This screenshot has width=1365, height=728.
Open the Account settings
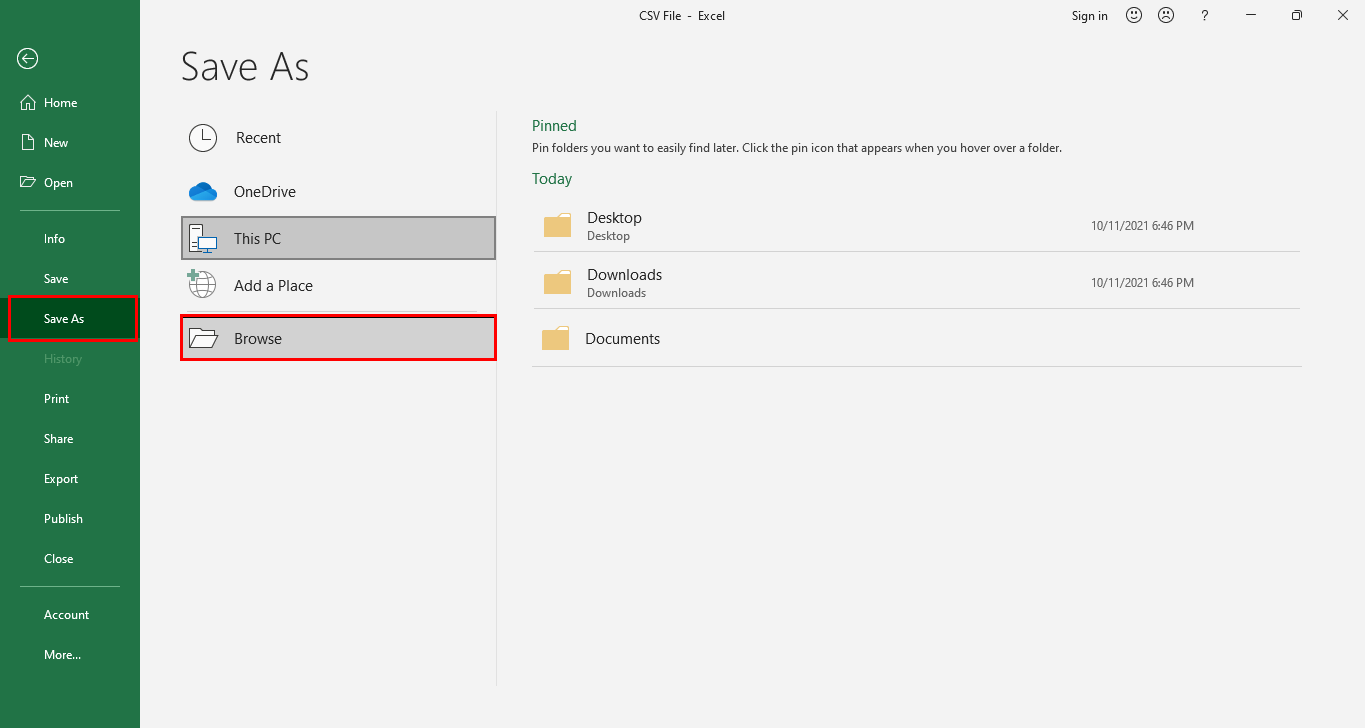[x=66, y=614]
